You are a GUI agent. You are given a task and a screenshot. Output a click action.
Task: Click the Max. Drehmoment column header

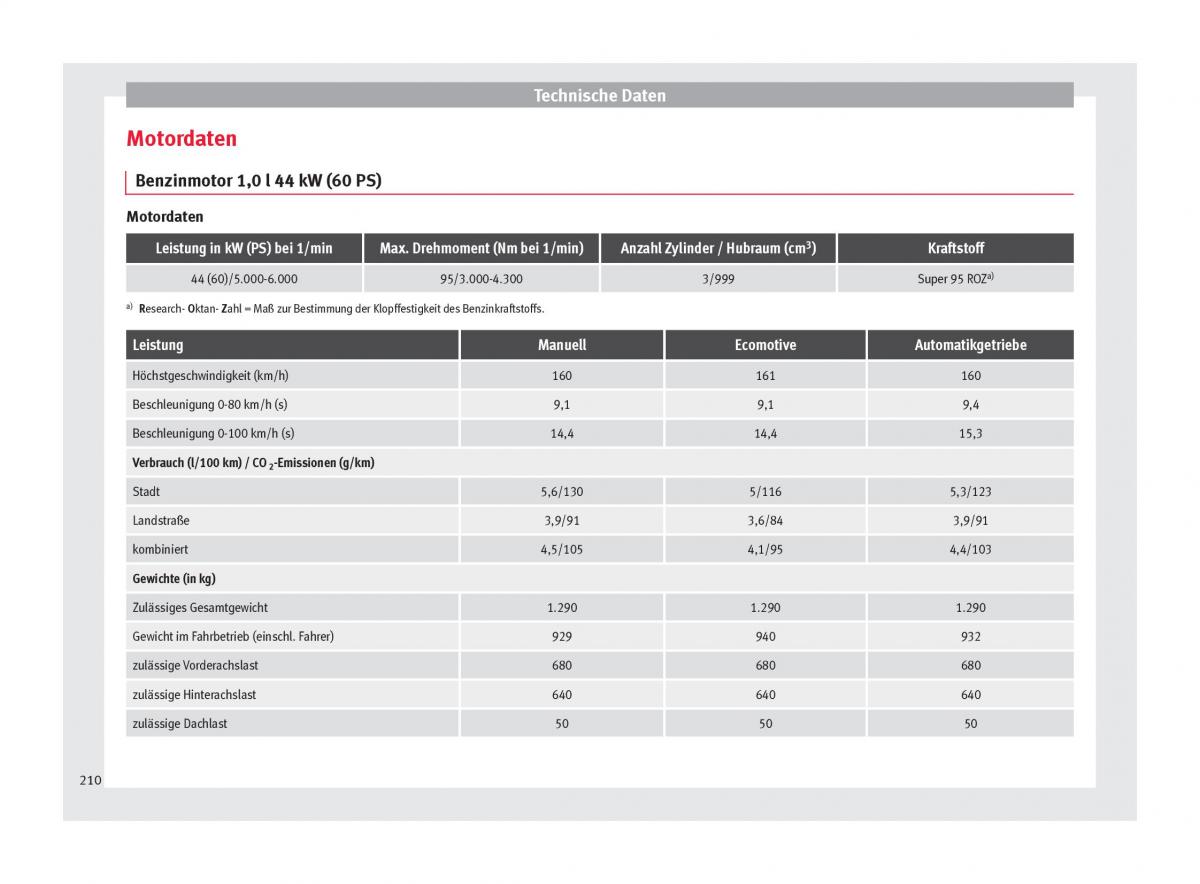tap(481, 248)
